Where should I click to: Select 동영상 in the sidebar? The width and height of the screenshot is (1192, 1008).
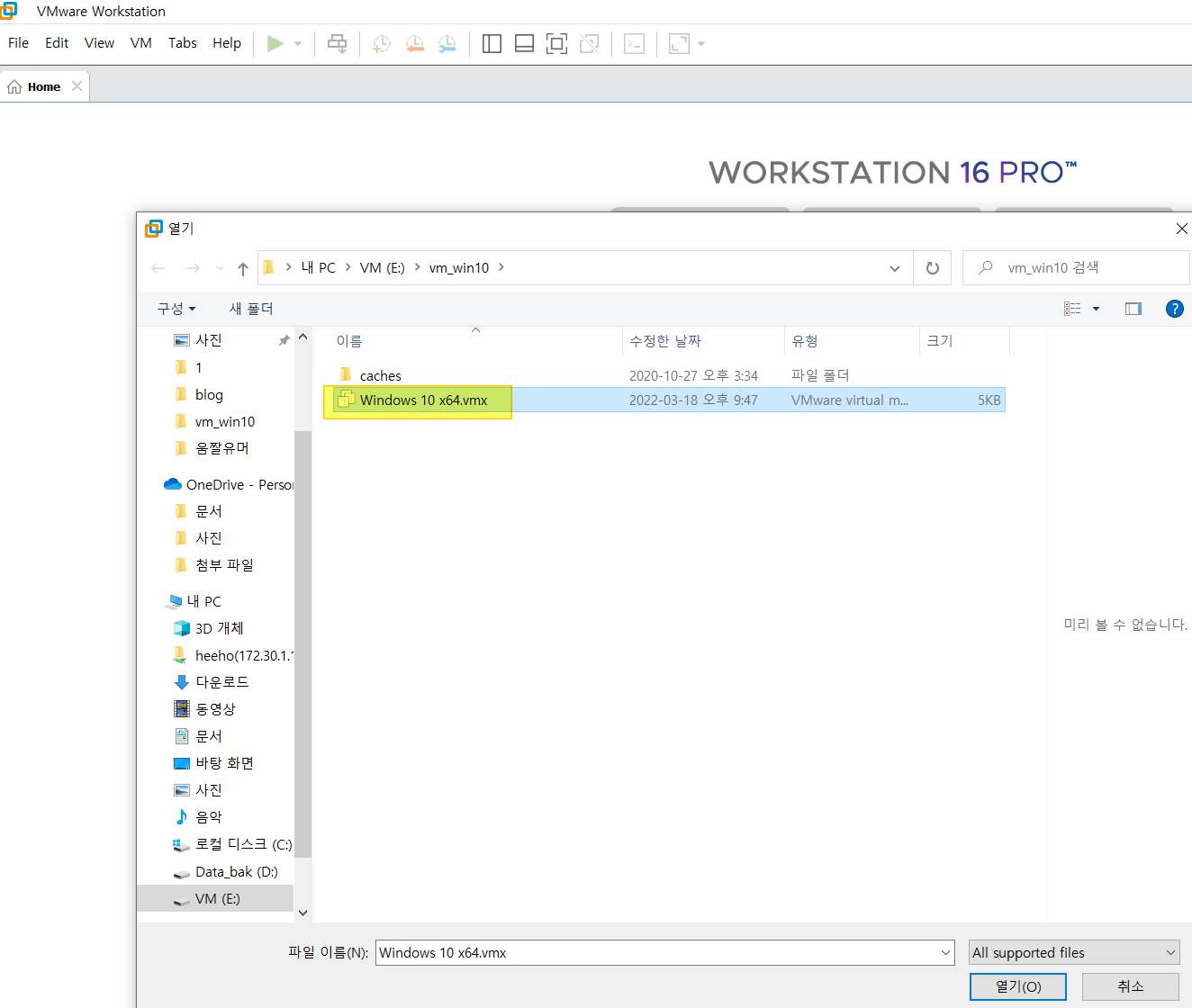(x=215, y=709)
